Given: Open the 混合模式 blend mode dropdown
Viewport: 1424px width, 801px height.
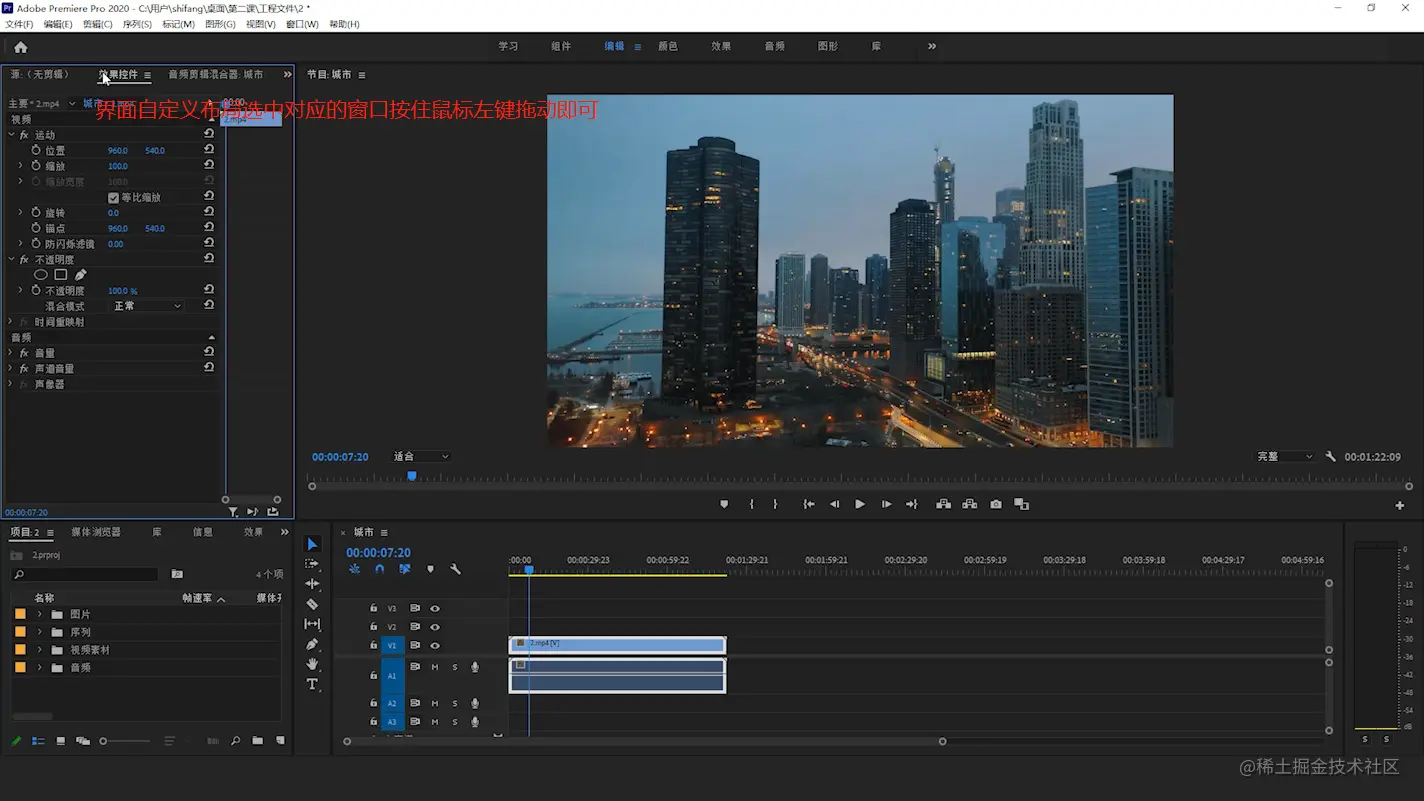Looking at the screenshot, I should point(147,306).
